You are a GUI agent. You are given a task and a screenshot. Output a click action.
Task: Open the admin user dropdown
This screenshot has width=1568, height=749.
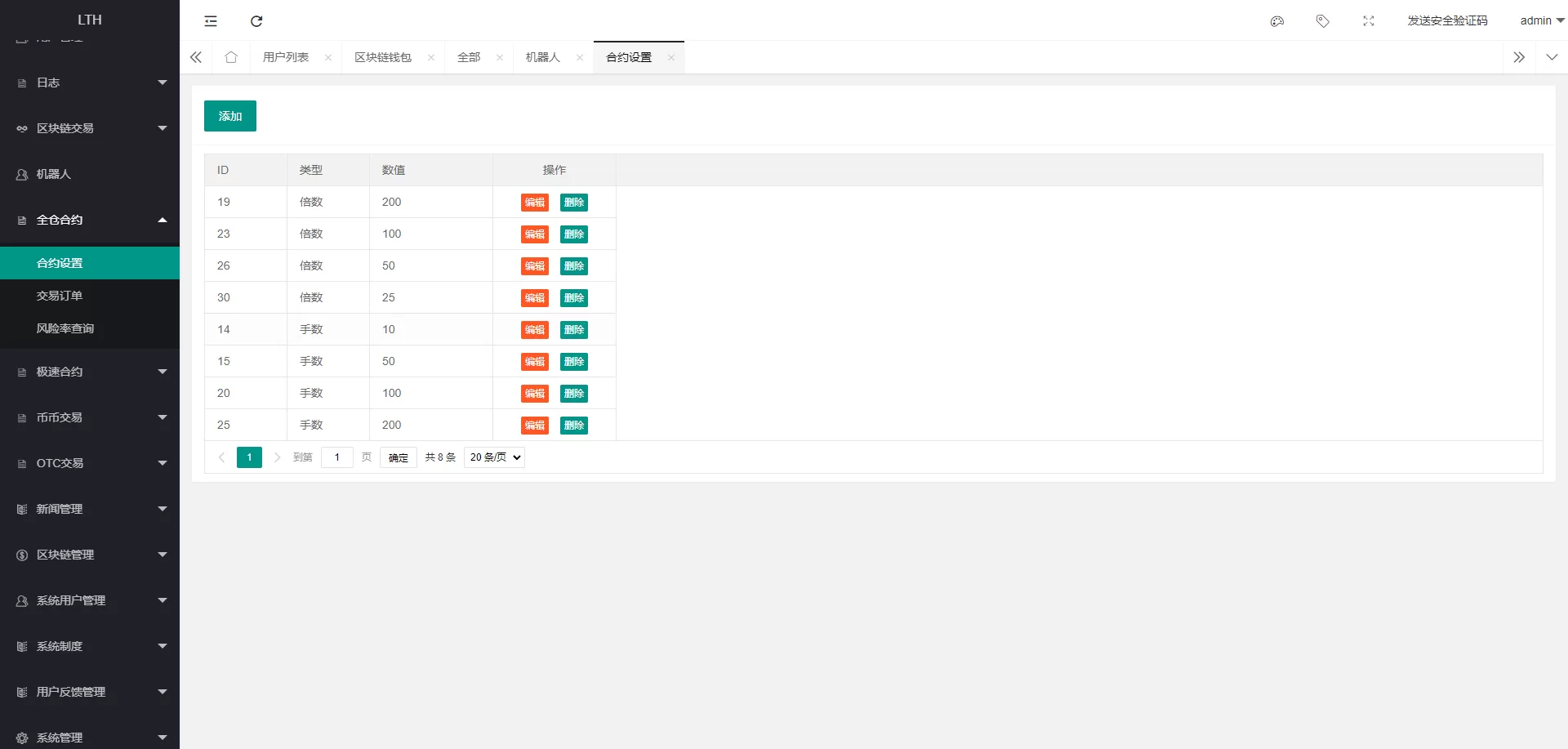pos(1541,20)
